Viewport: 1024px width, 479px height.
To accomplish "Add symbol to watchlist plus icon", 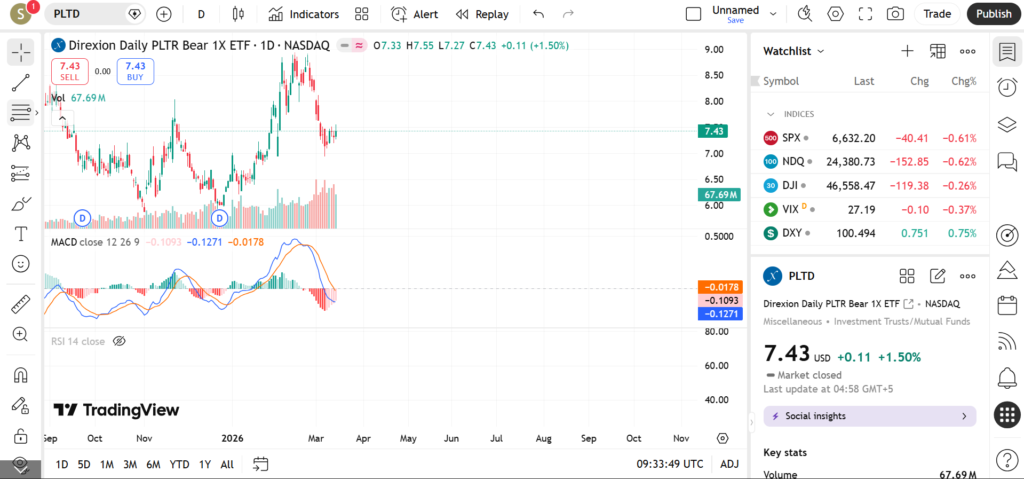I will click(907, 51).
